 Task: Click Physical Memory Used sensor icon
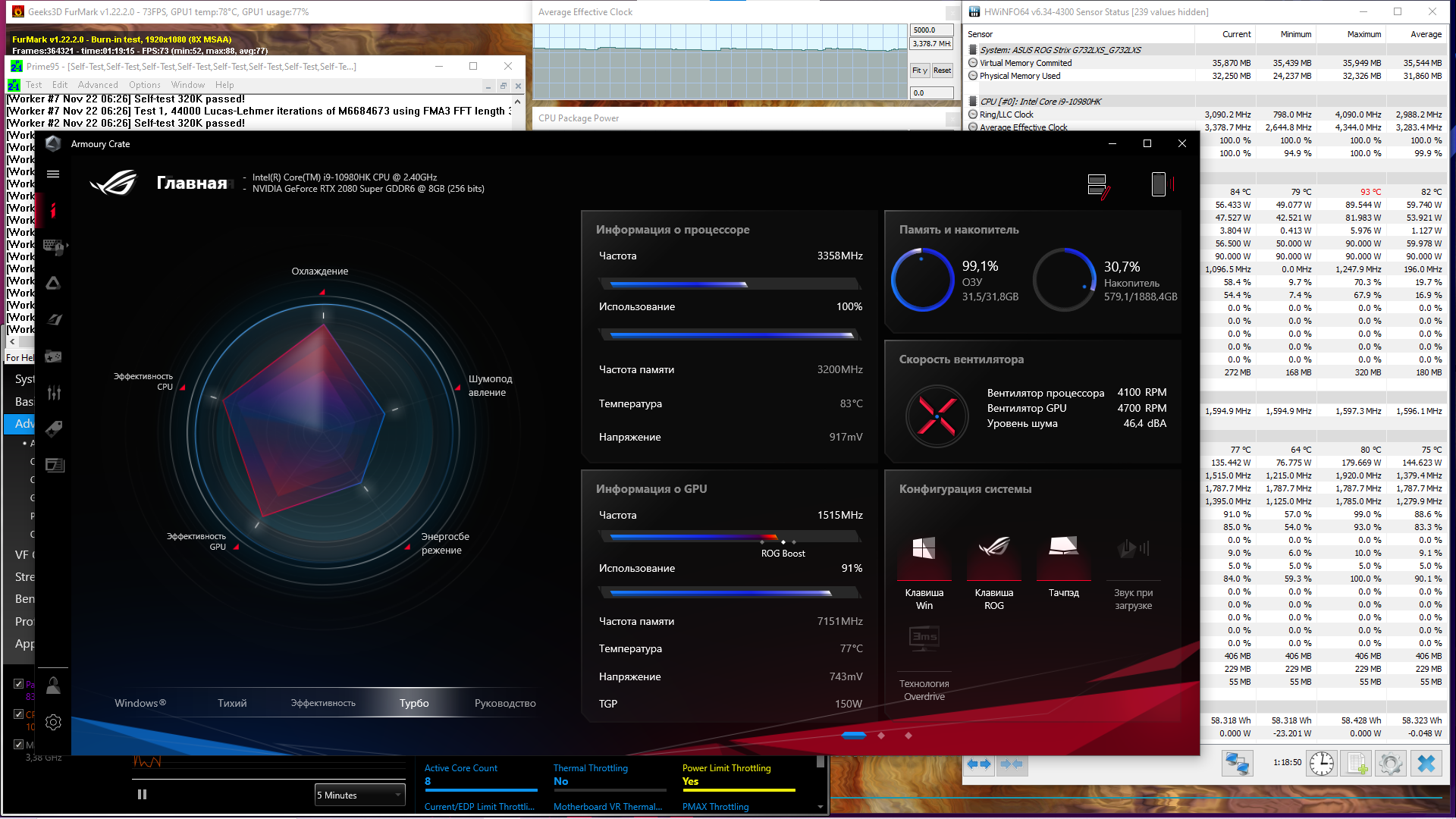click(973, 76)
